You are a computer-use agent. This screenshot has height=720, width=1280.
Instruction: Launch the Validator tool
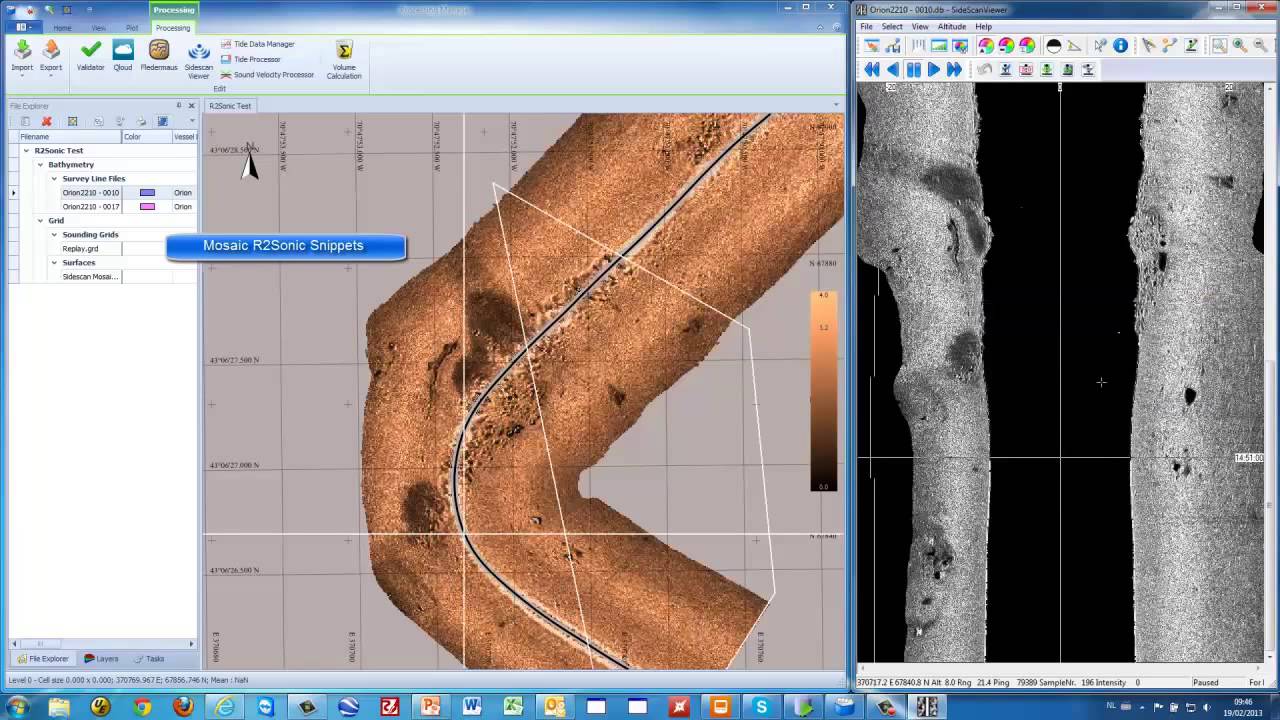click(91, 56)
